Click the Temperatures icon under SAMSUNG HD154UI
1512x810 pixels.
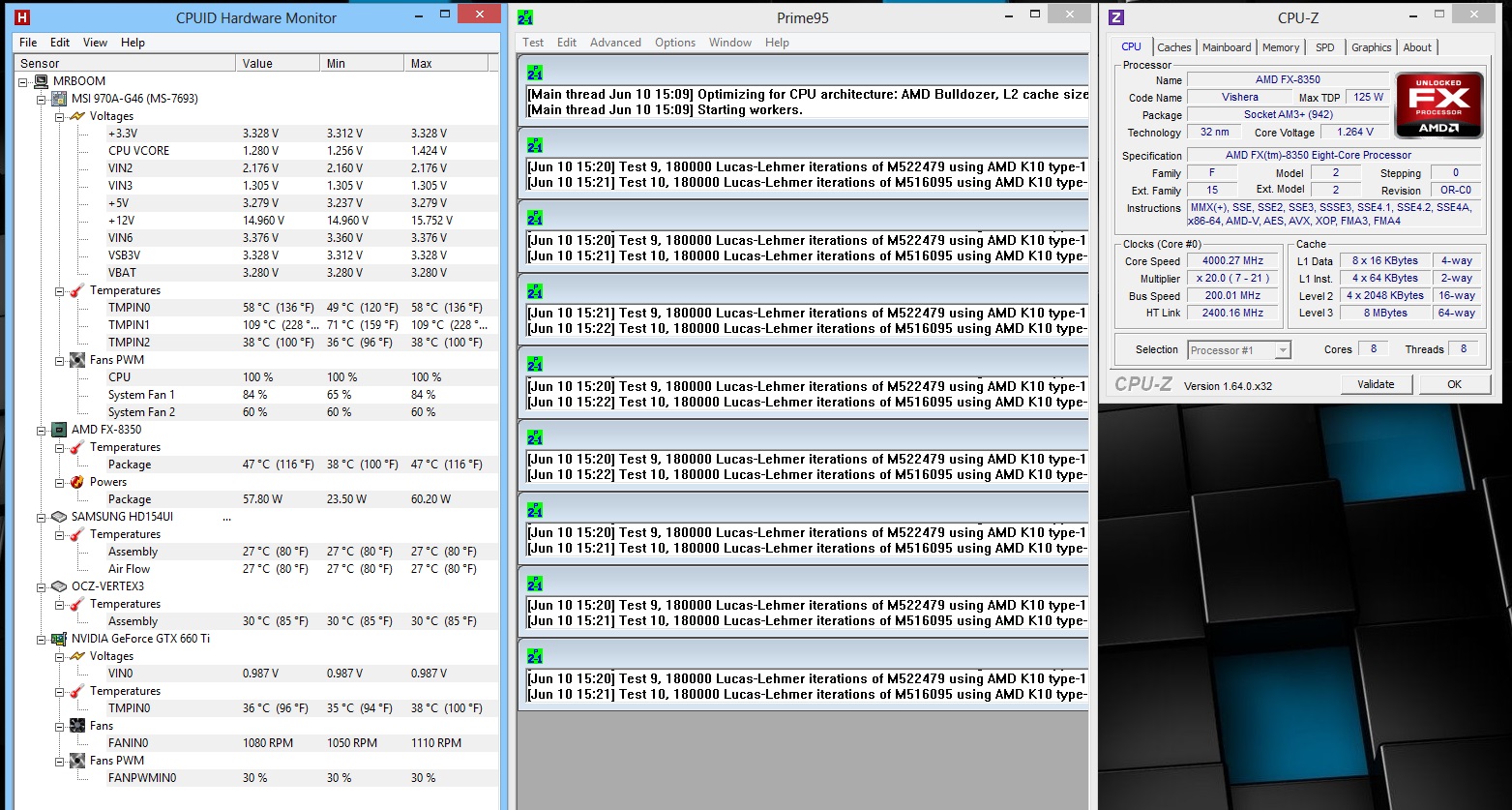click(76, 534)
